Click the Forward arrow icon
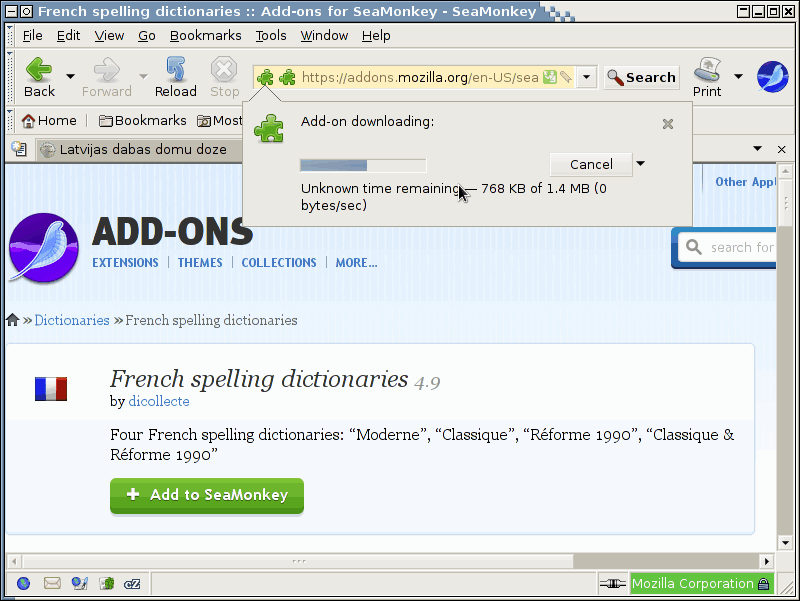This screenshot has height=601, width=800. [x=107, y=69]
